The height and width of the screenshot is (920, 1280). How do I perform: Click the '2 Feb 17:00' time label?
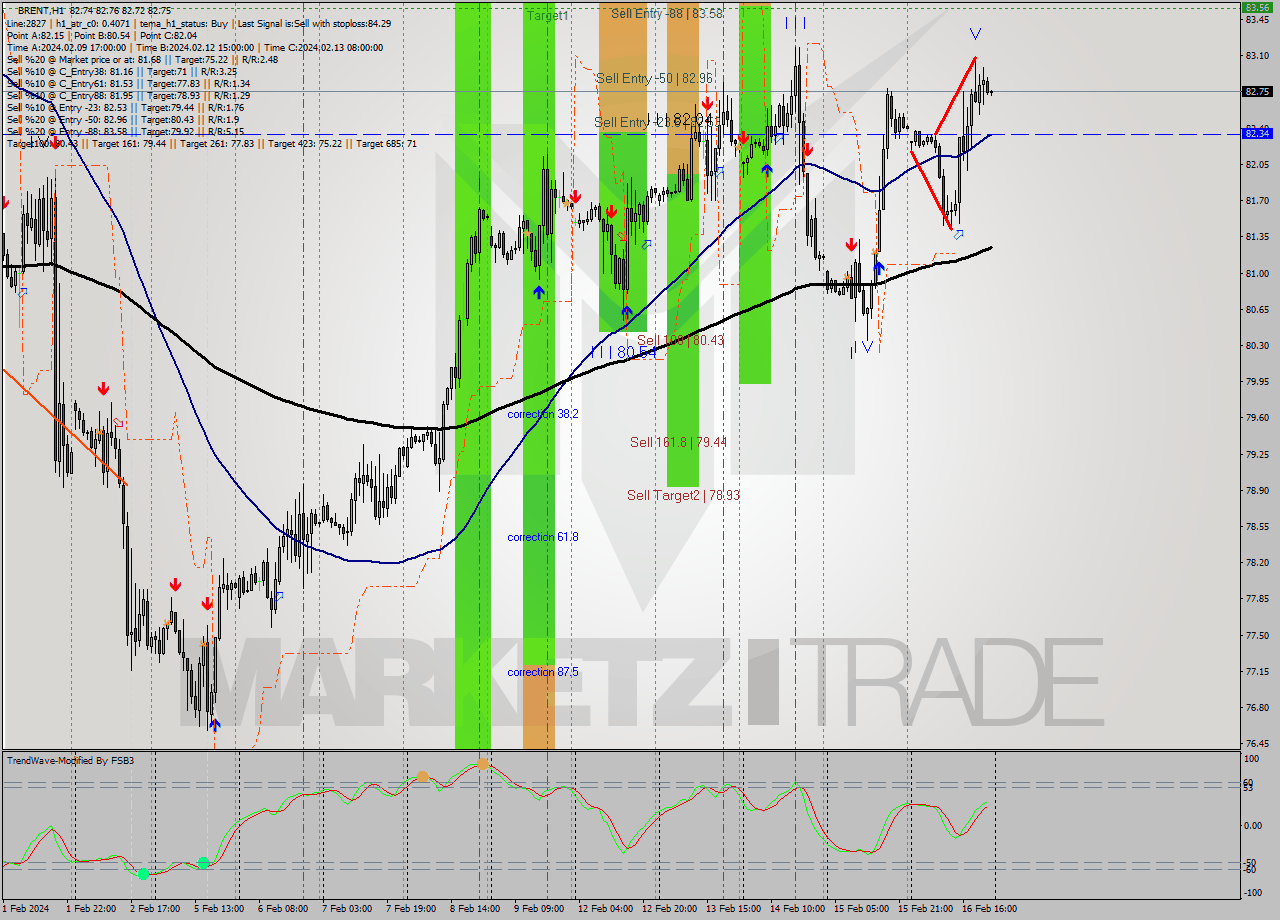pyautogui.click(x=154, y=909)
